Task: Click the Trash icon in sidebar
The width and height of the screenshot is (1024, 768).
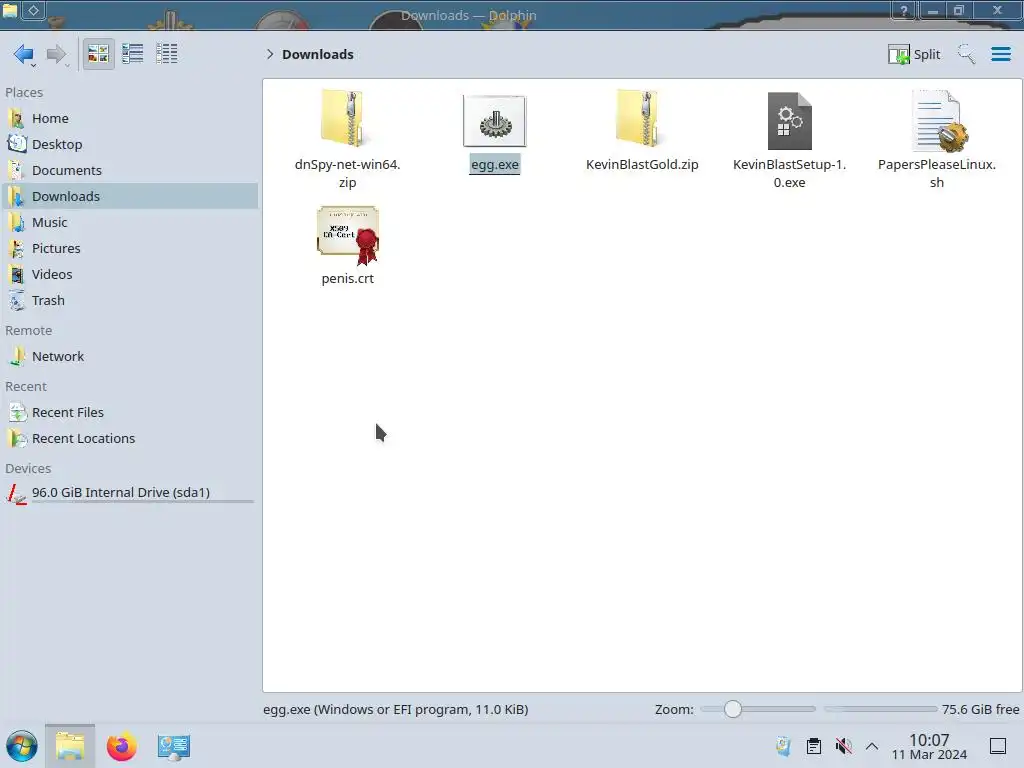Action: tap(17, 301)
